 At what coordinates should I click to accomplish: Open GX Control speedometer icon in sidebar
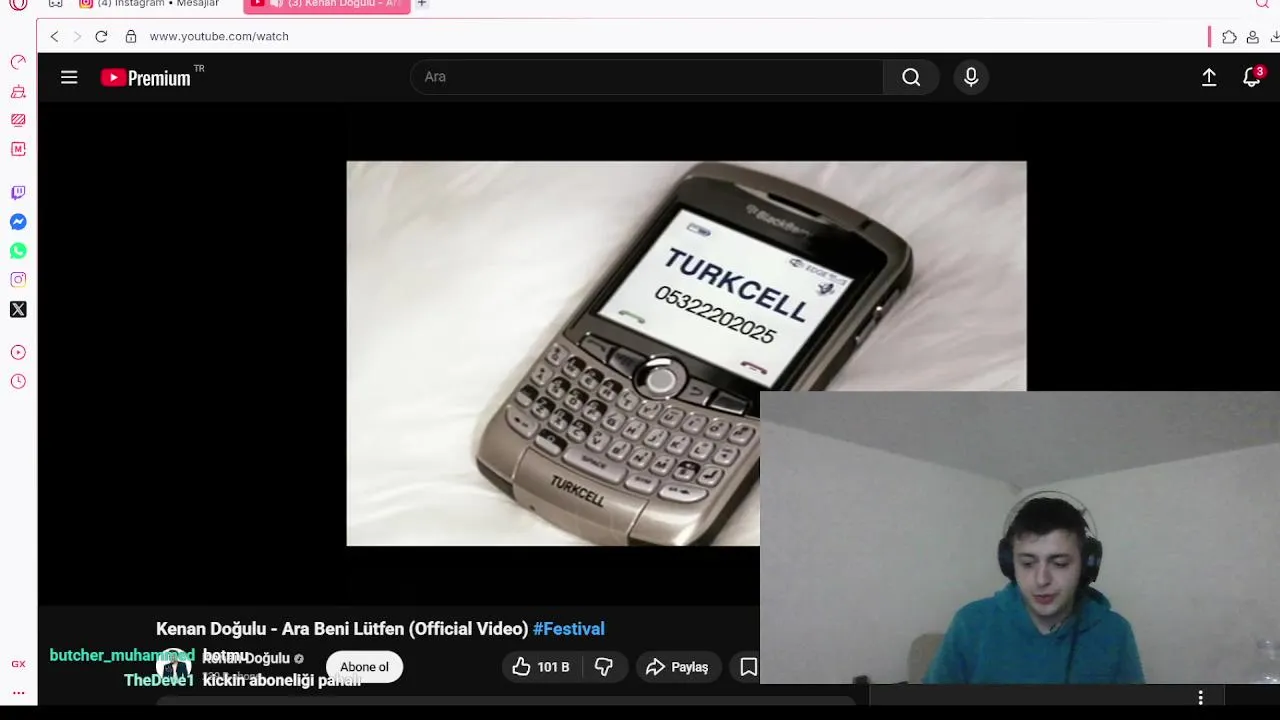point(18,62)
